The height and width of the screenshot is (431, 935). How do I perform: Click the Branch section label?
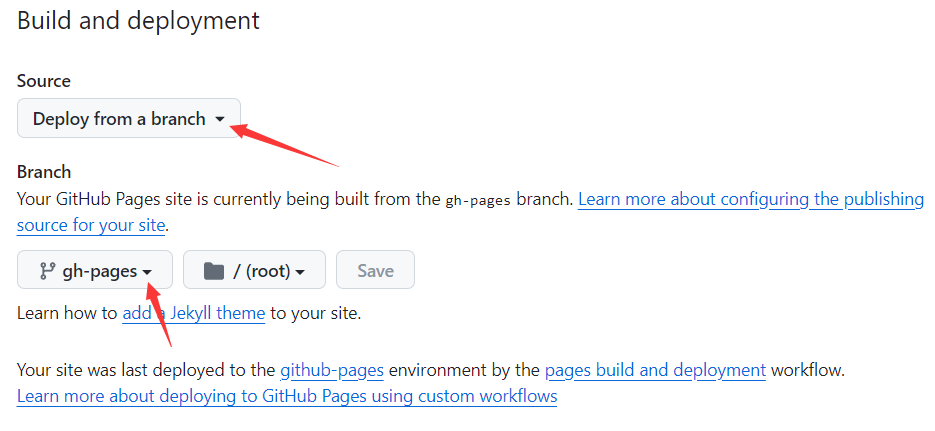[x=44, y=172]
